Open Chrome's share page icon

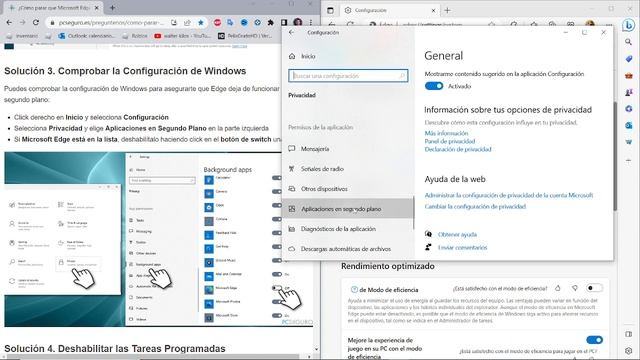tap(187, 22)
